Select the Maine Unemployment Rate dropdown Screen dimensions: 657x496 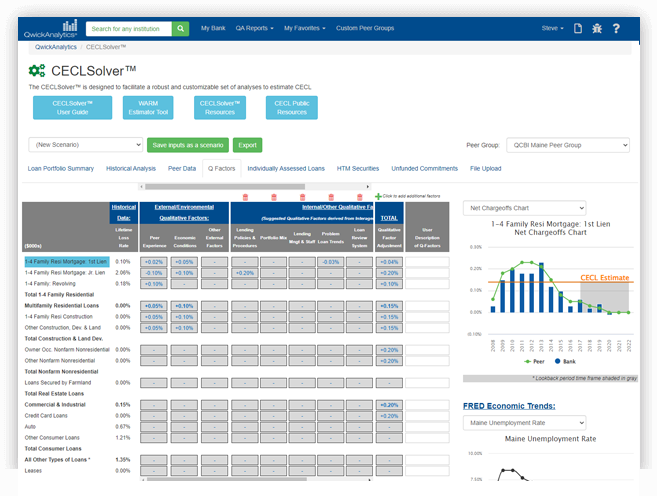pyautogui.click(x=524, y=423)
